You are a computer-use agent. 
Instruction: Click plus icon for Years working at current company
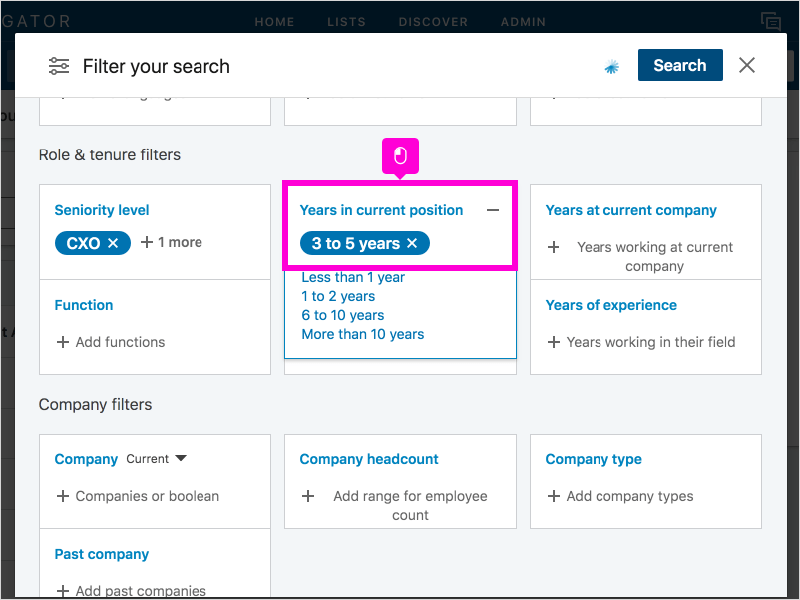(554, 247)
